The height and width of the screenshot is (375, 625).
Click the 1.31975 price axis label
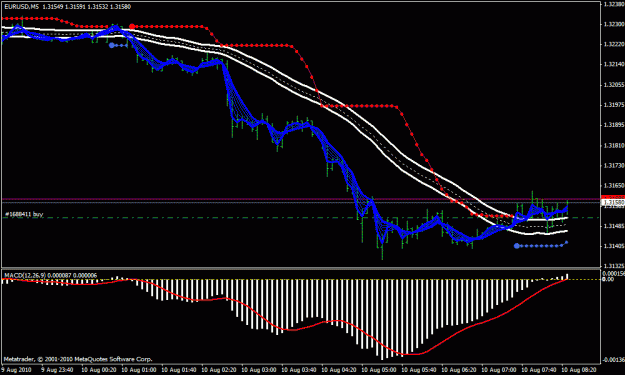click(613, 105)
